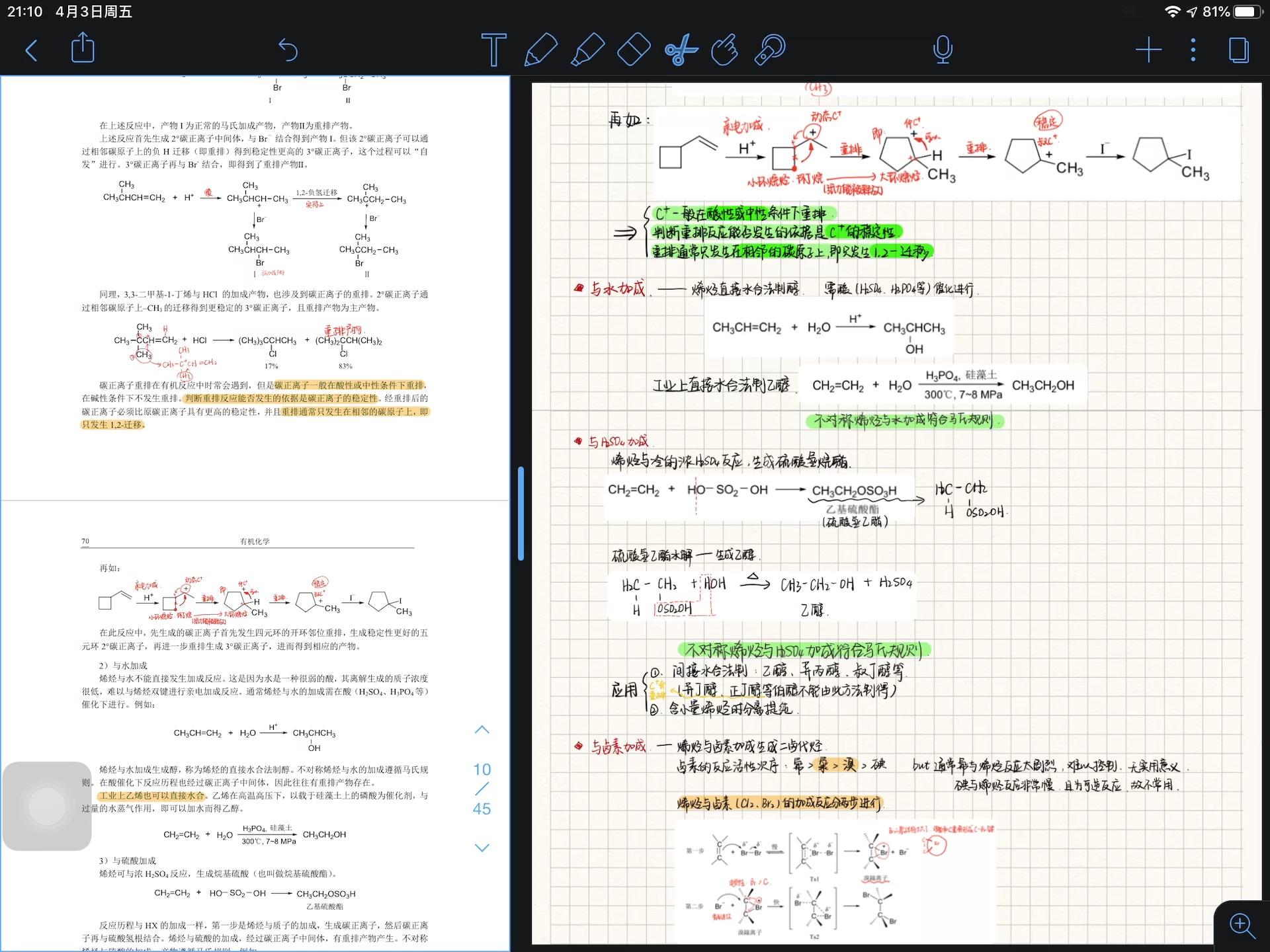Select the finger hand tool
1270x952 pixels.
(x=725, y=50)
